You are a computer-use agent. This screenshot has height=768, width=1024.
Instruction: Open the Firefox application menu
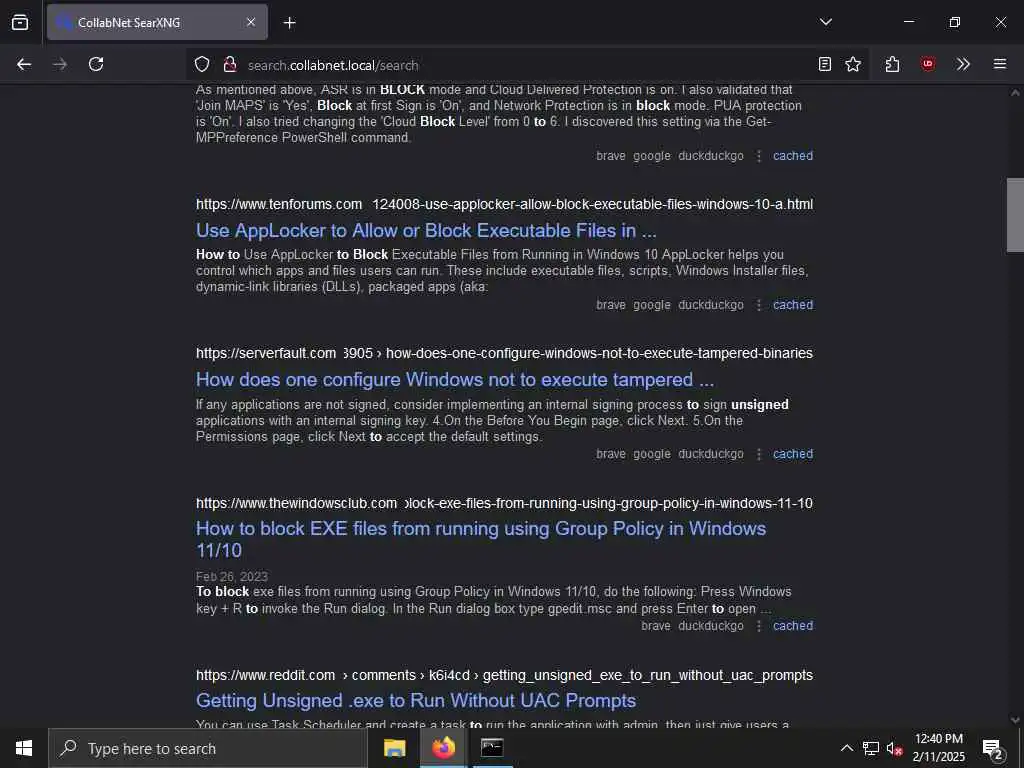[1000, 64]
